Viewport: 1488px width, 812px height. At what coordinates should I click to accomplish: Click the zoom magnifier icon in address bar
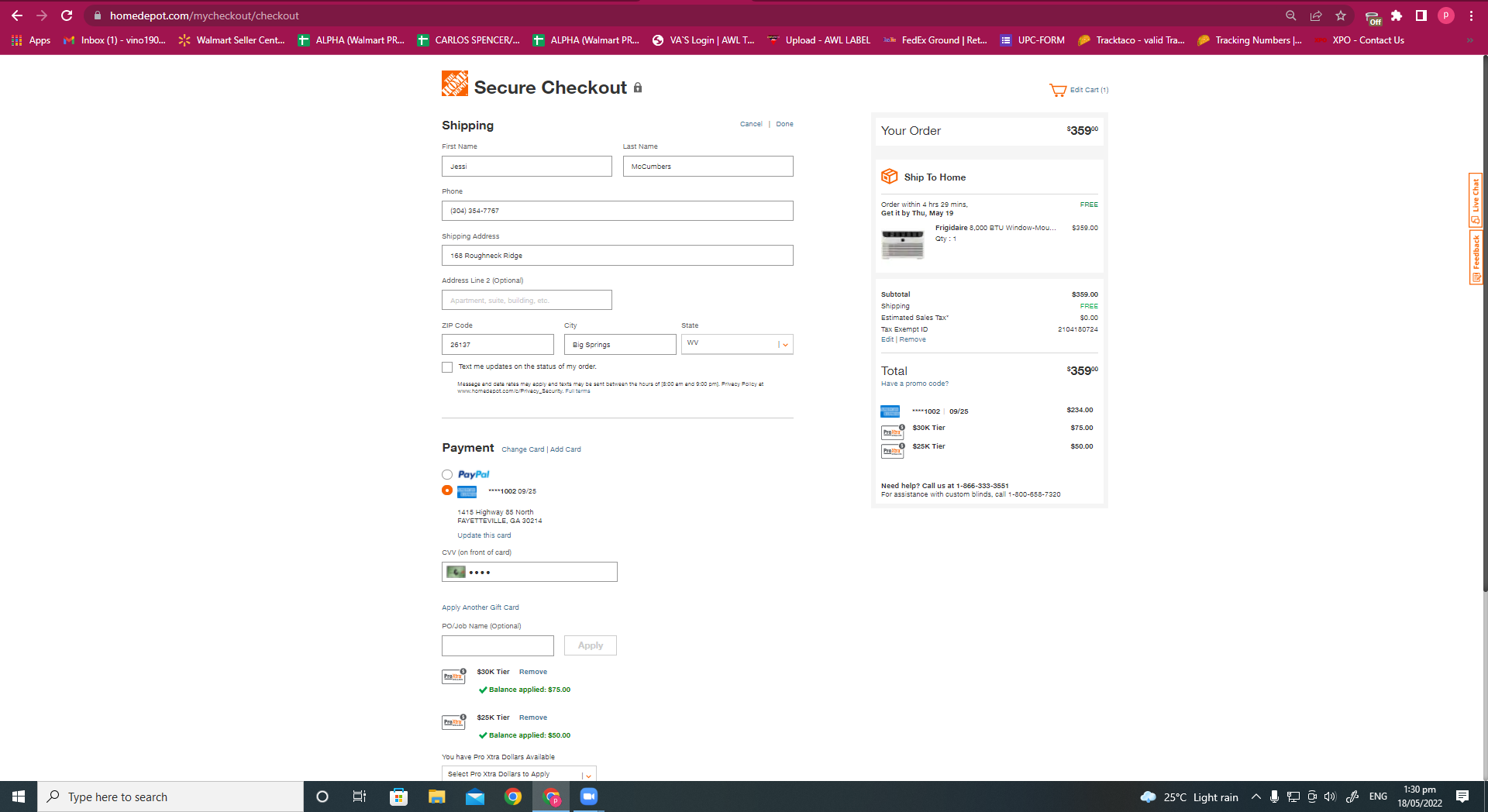1291,15
